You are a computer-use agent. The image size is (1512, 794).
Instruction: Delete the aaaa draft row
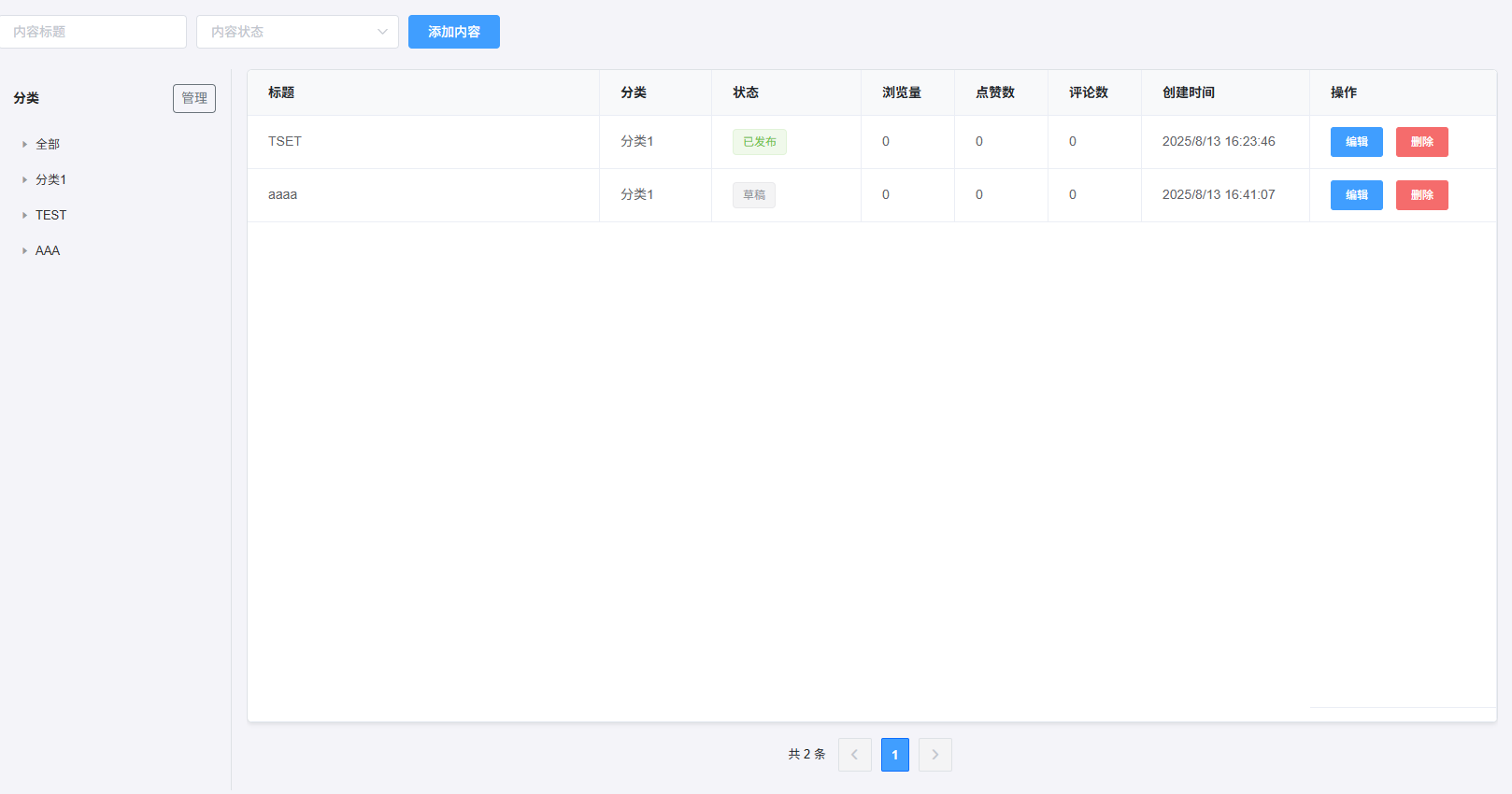coord(1421,195)
